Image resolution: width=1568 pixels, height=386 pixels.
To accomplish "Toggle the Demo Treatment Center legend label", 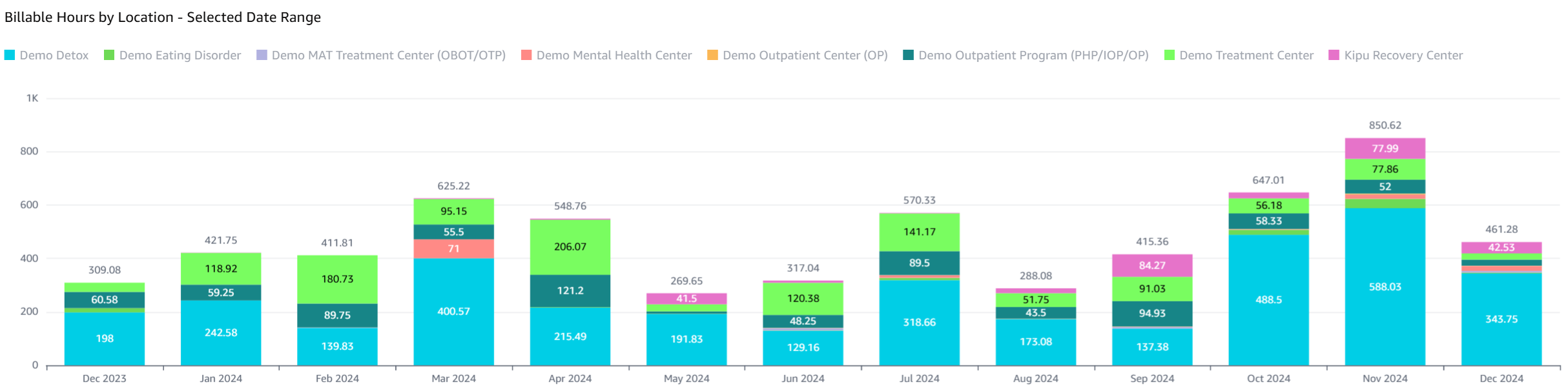I will click(1246, 56).
